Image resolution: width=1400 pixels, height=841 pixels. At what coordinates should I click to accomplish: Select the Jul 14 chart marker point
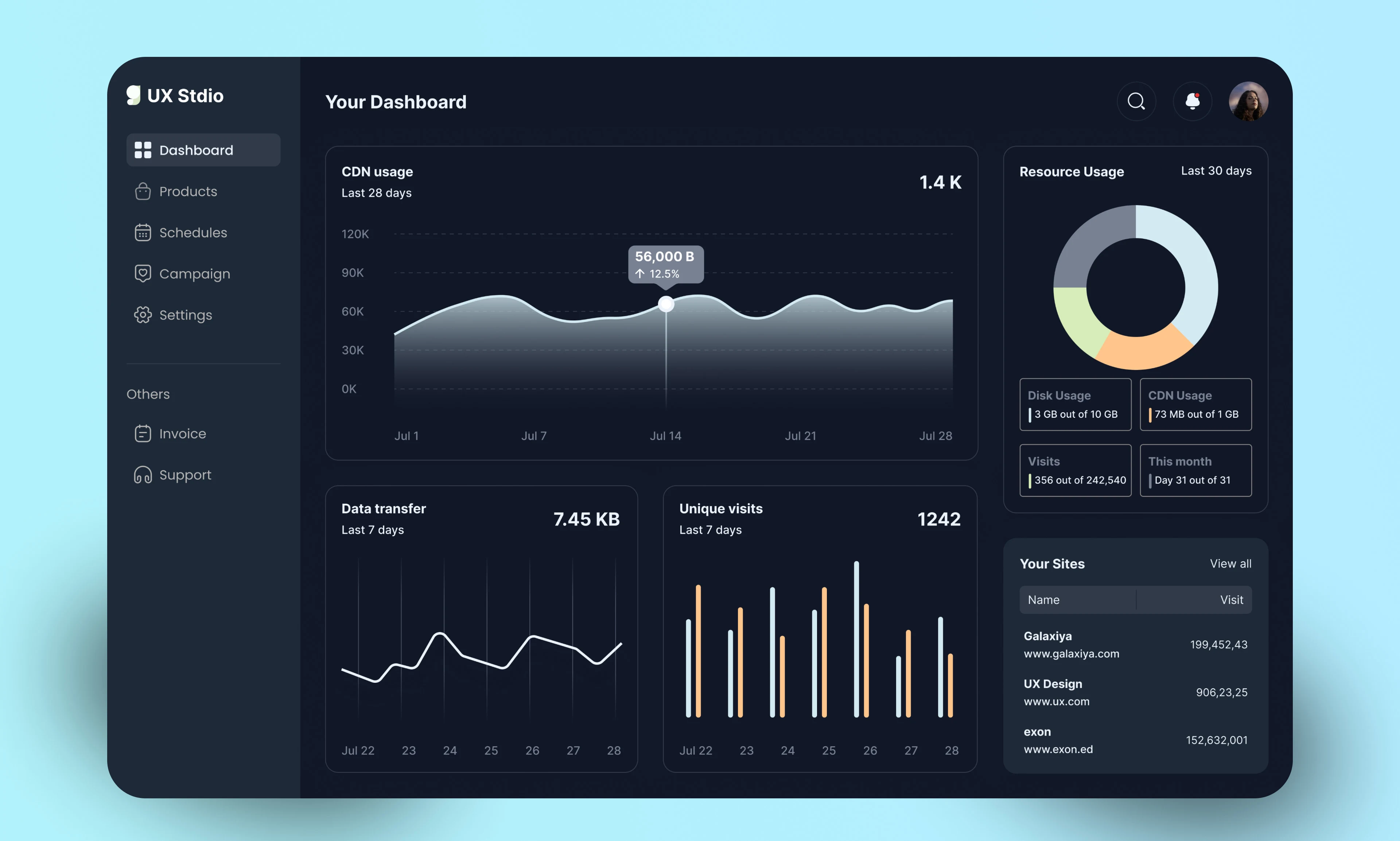tap(666, 304)
